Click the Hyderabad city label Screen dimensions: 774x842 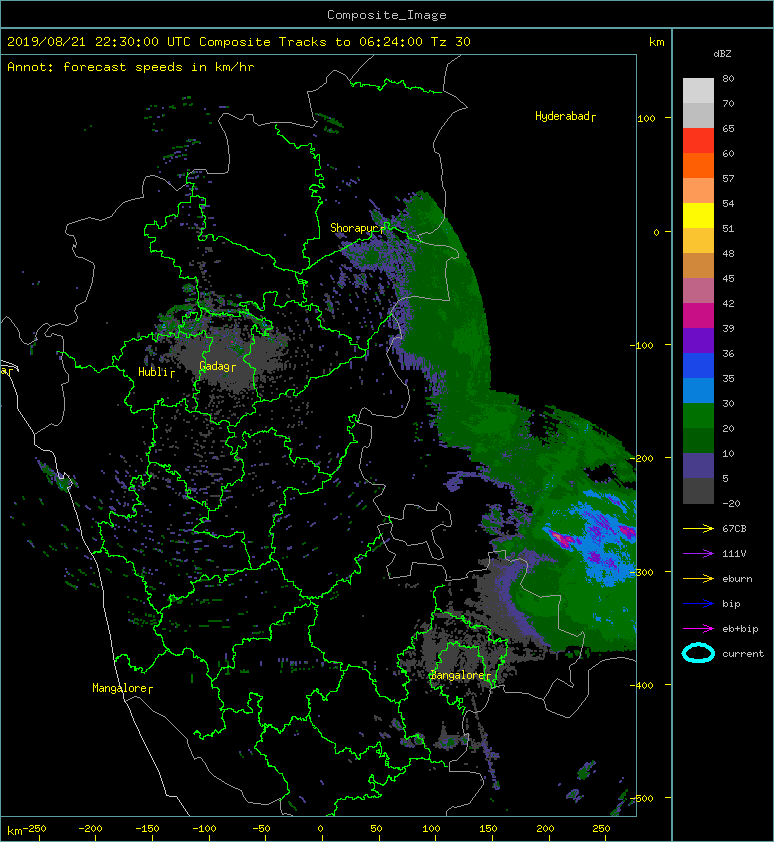pos(565,116)
